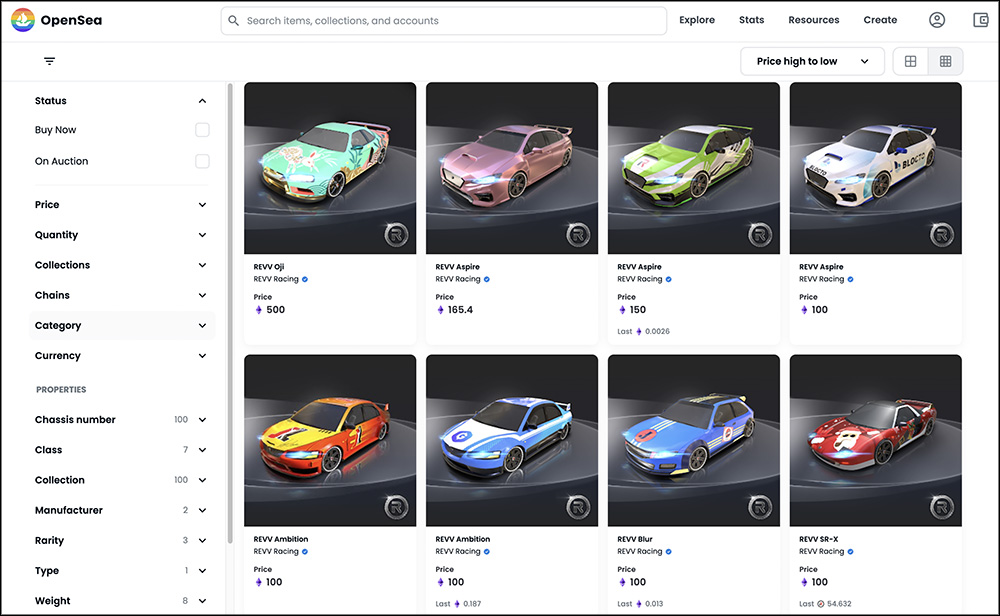The height and width of the screenshot is (616, 1000).
Task: Open the teal REVV Oji car image
Action: pos(330,168)
